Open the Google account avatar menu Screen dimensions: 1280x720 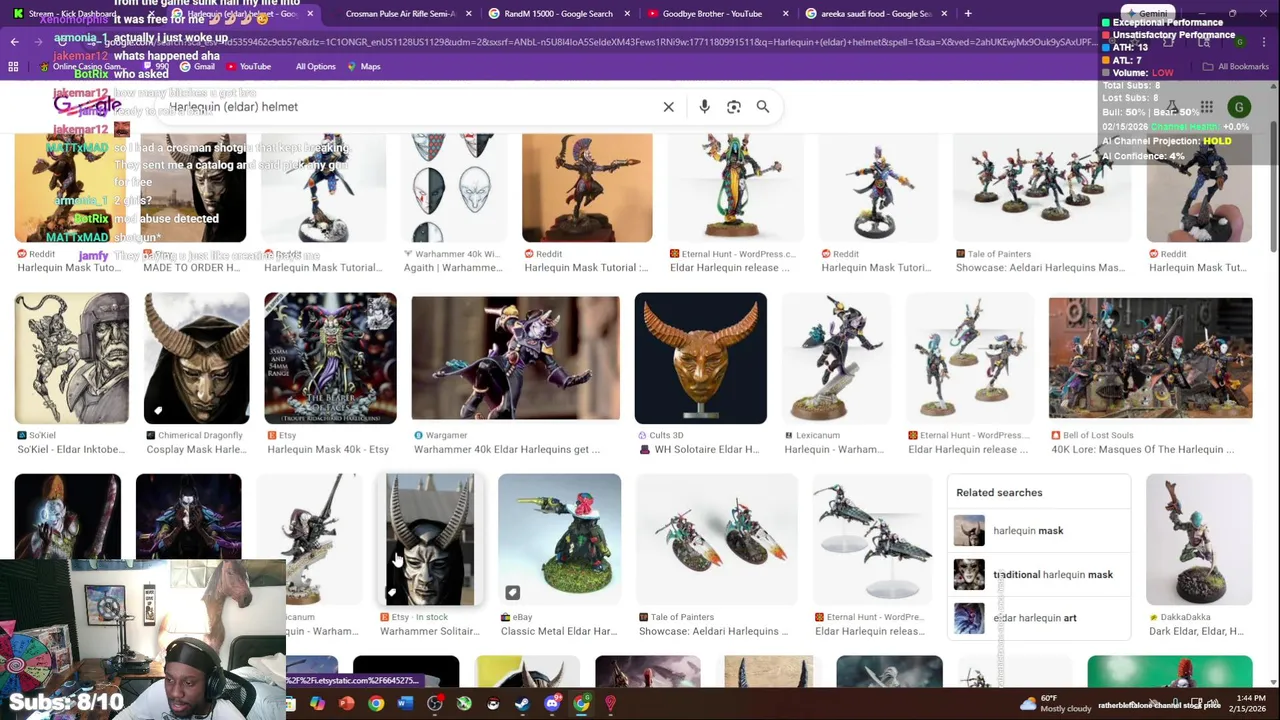tap(1239, 107)
